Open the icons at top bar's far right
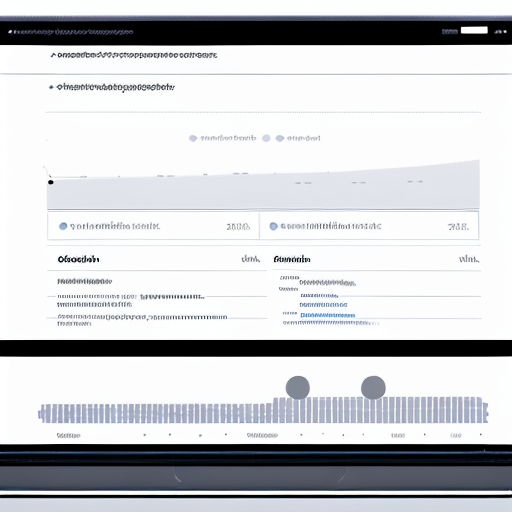Viewport: 512px width, 512px height. [x=500, y=32]
